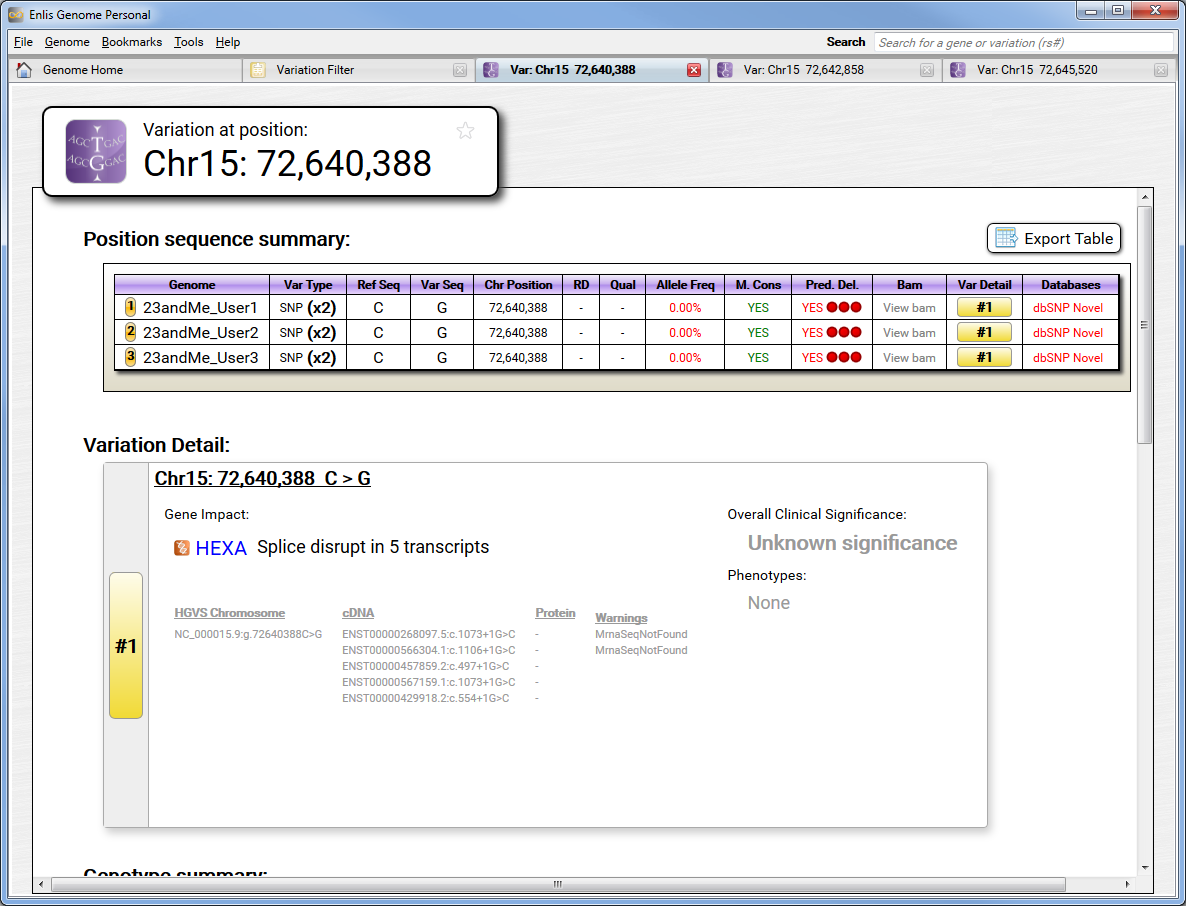Click the horizontal scrollbar thumb

[558, 884]
